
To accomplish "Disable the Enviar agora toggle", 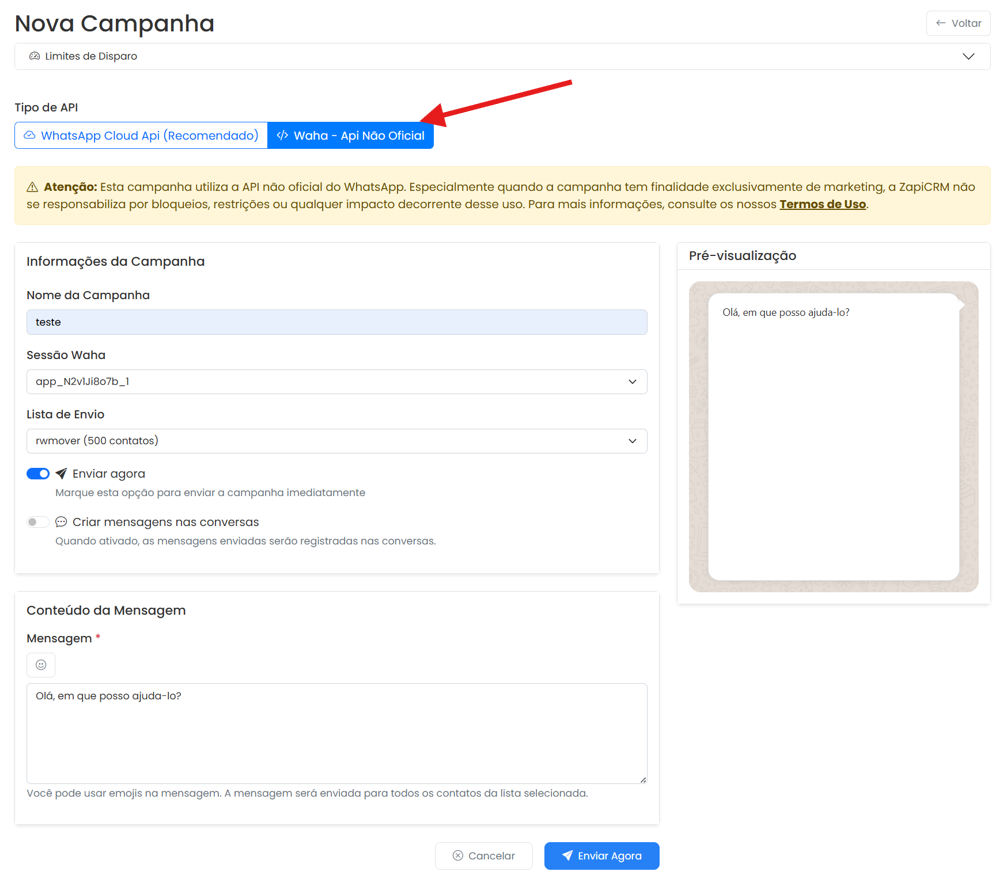I will pos(38,473).
